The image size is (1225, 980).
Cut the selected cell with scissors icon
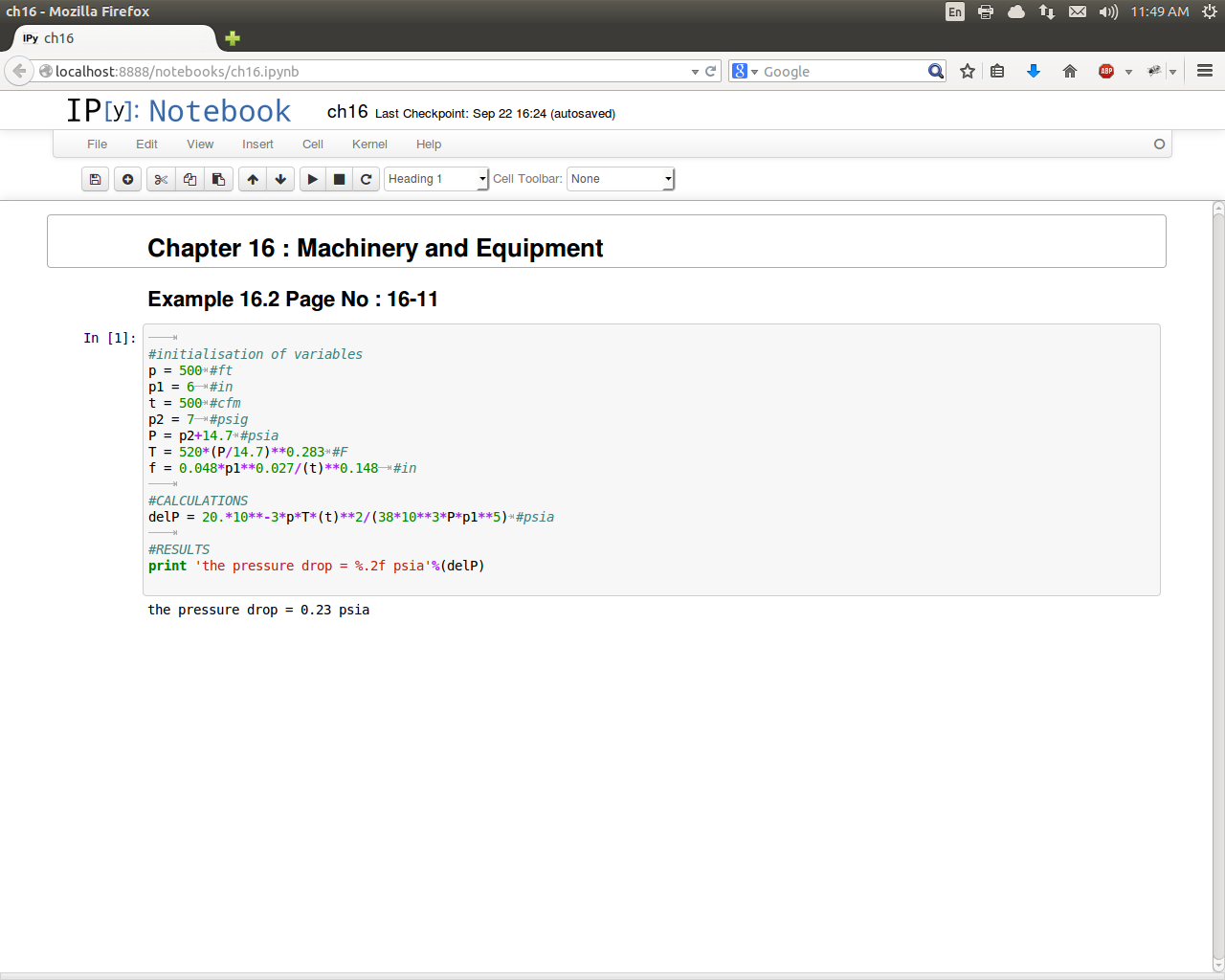point(161,179)
